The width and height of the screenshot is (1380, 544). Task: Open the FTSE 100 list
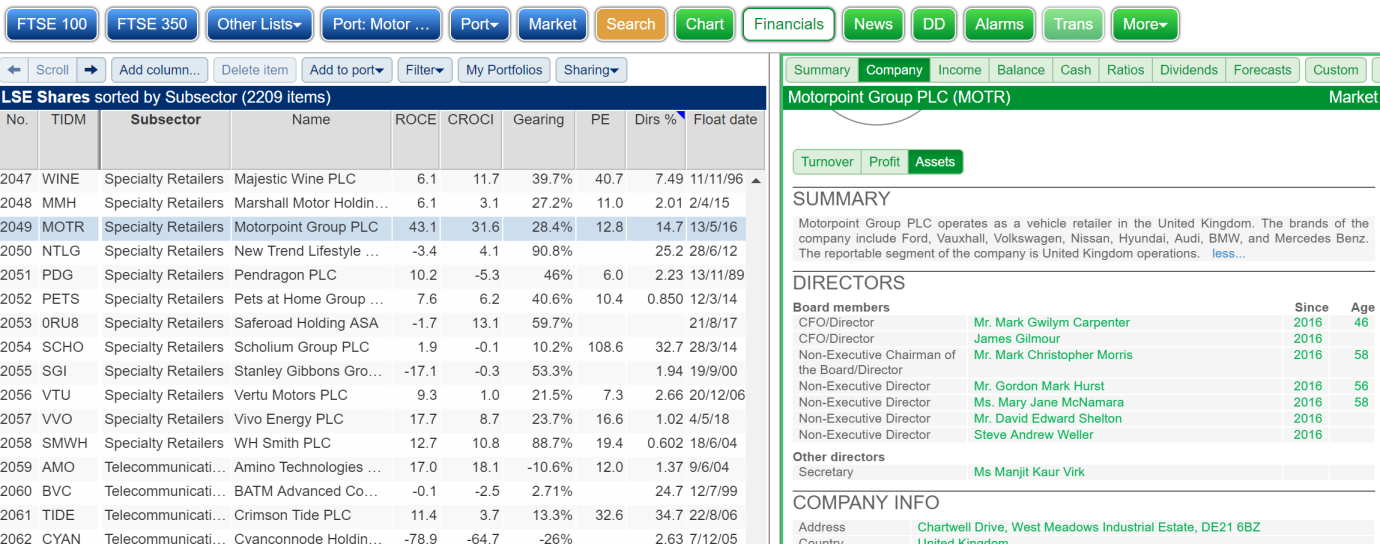pos(53,24)
